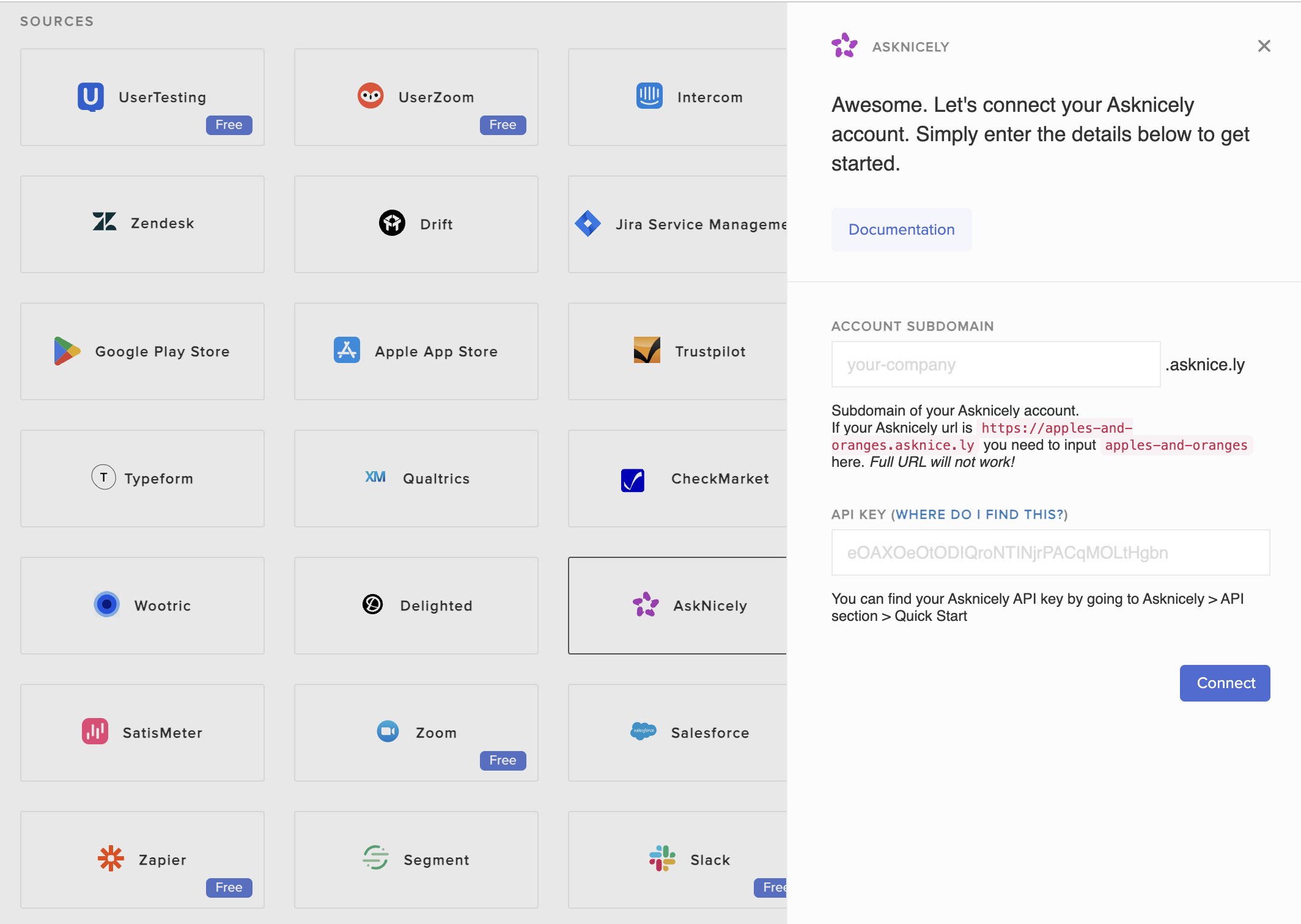Click the 'apples-and-oranges' example code
The width and height of the screenshot is (1301, 924).
(x=1176, y=445)
